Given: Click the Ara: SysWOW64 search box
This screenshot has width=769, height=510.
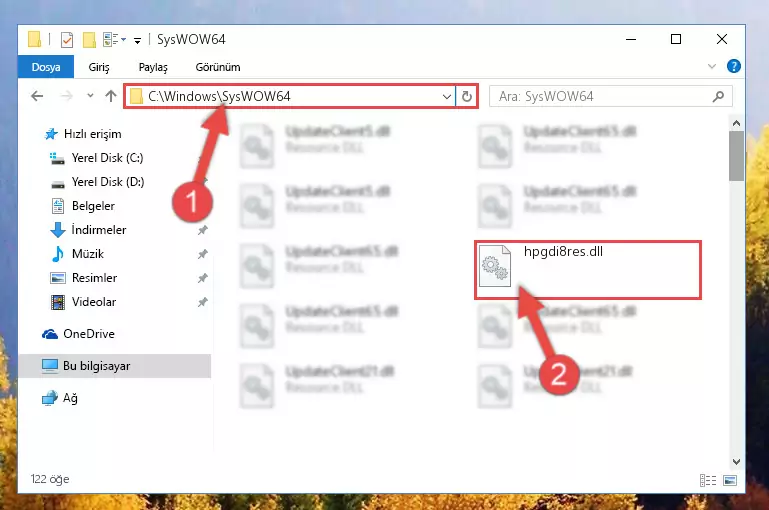Looking at the screenshot, I should coord(611,96).
